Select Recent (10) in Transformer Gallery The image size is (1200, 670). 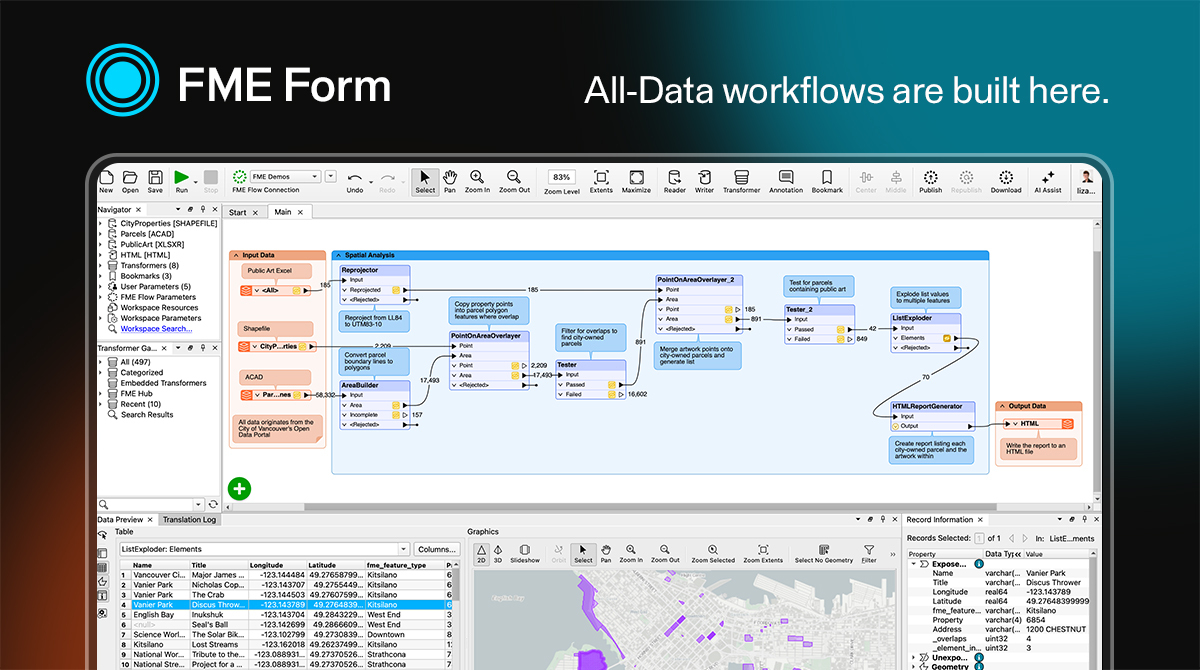(141, 404)
